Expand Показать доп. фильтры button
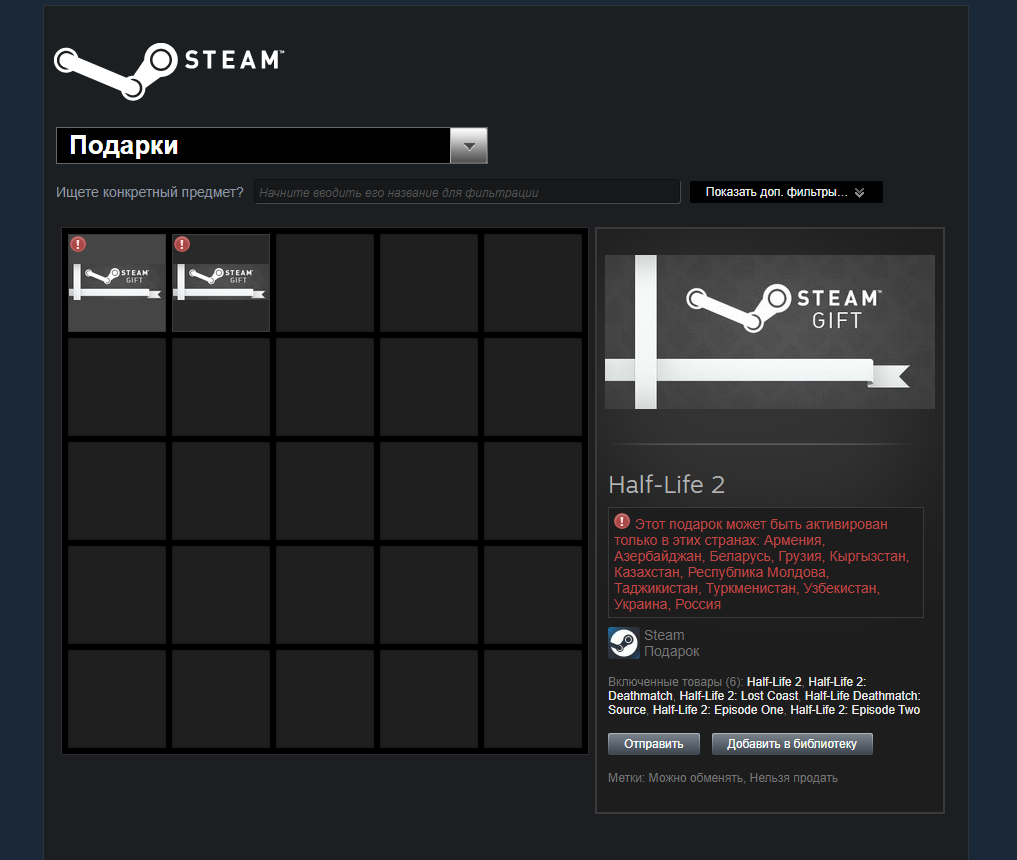Viewport: 1017px width, 860px height. [x=785, y=192]
